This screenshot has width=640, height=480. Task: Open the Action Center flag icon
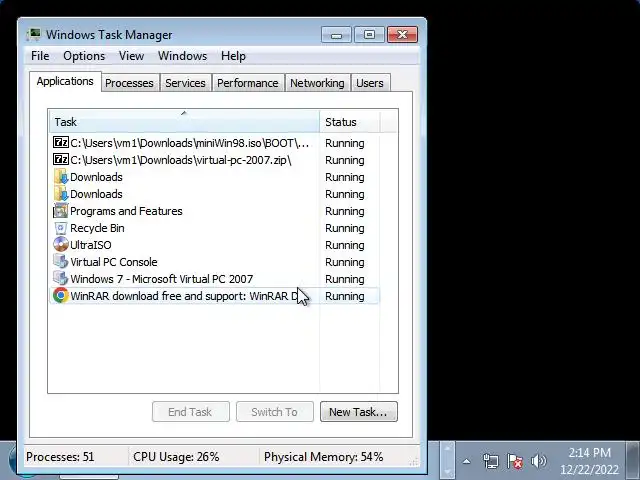pyautogui.click(x=515, y=461)
